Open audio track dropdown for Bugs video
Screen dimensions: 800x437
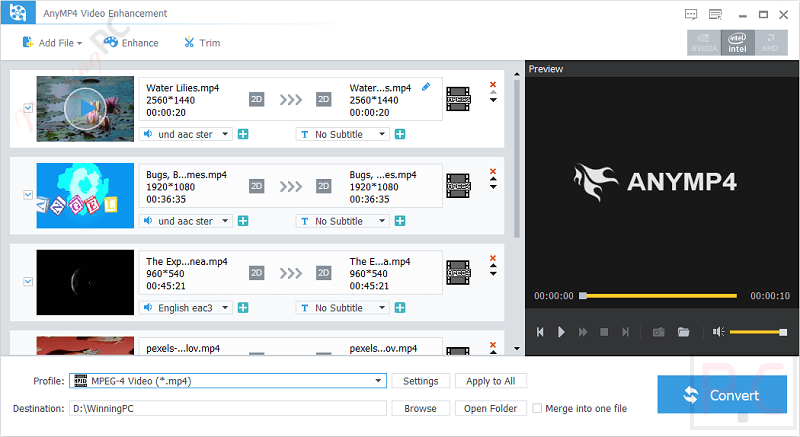click(x=186, y=221)
